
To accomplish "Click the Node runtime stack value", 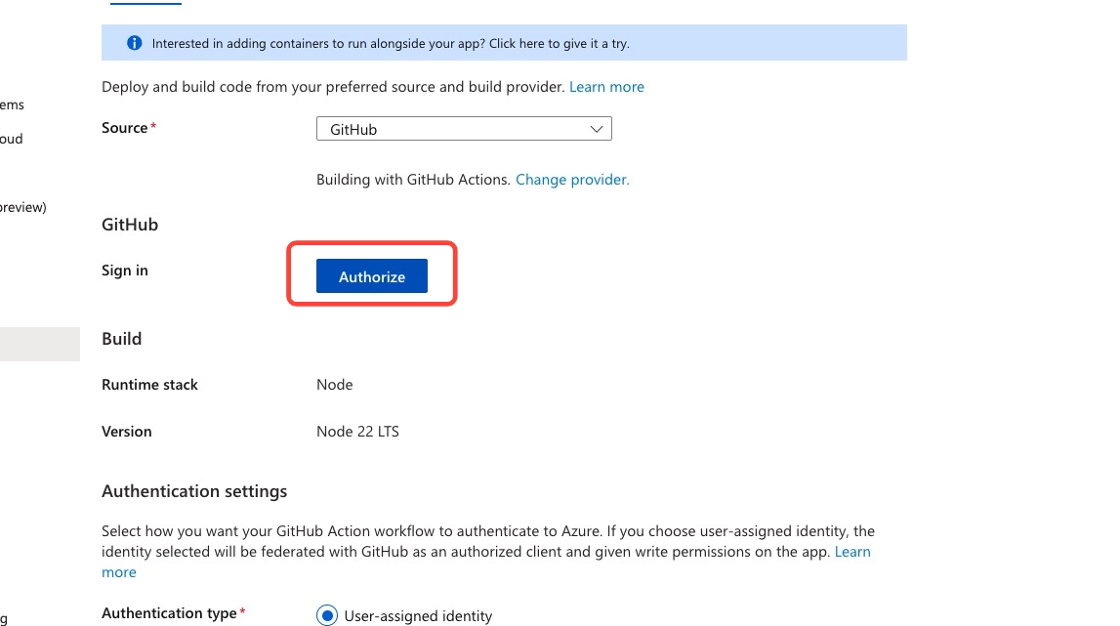I will tap(334, 384).
